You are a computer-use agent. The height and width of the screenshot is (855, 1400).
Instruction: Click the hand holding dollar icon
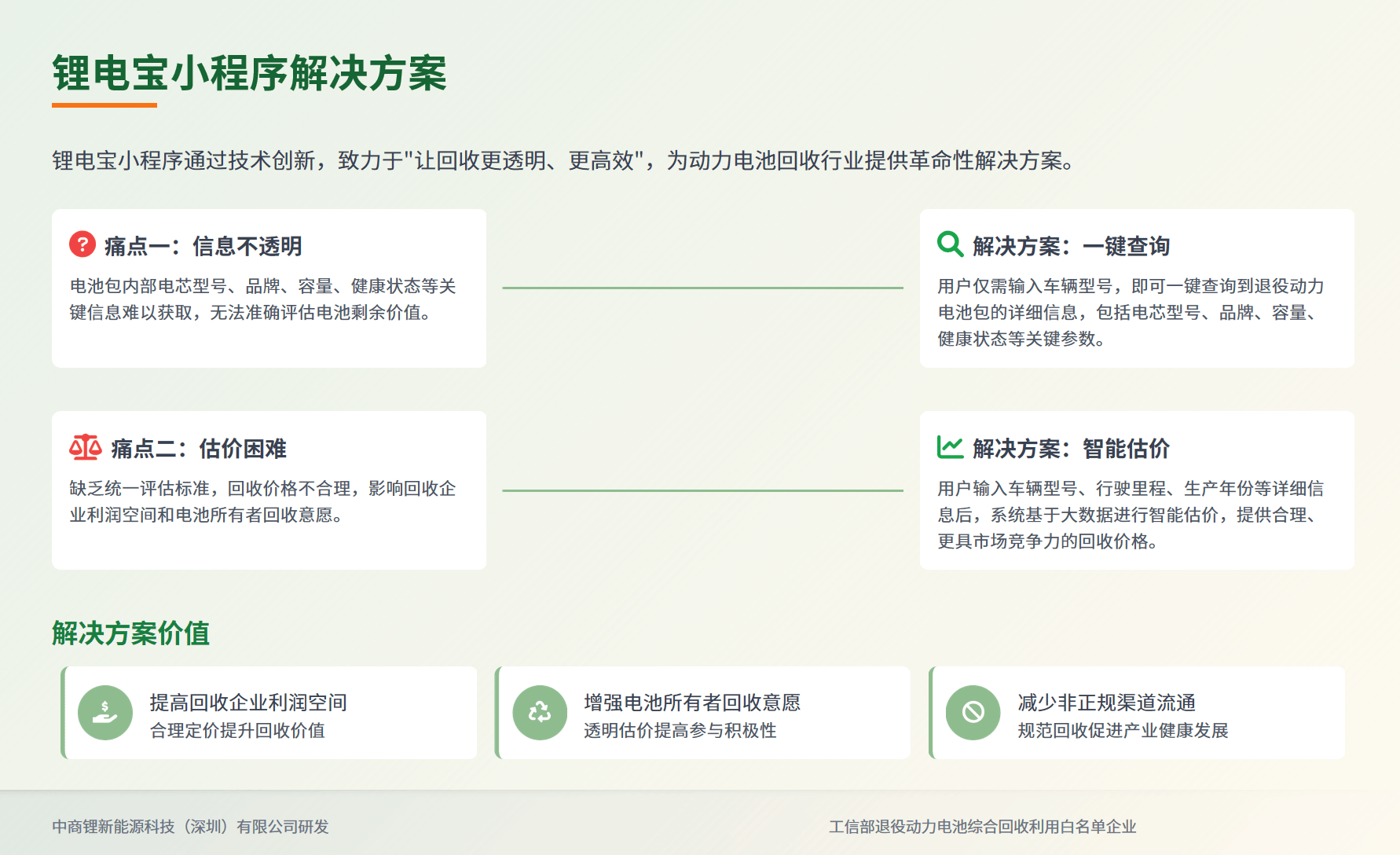[x=105, y=713]
